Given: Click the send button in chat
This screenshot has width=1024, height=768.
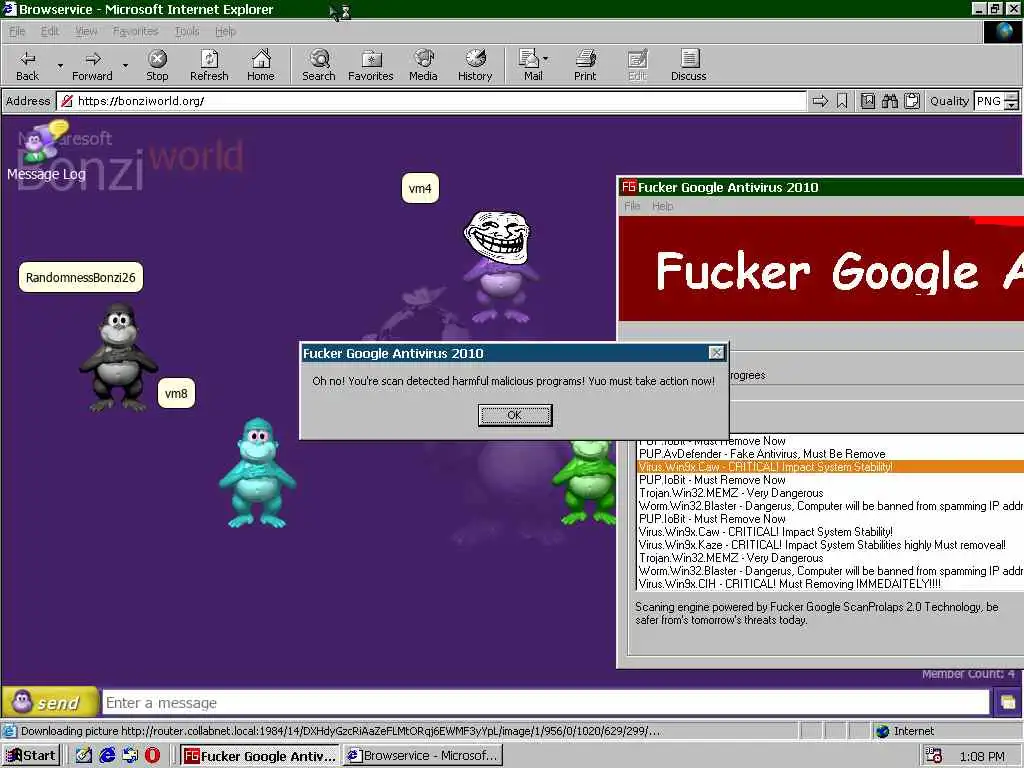Looking at the screenshot, I should point(50,703).
